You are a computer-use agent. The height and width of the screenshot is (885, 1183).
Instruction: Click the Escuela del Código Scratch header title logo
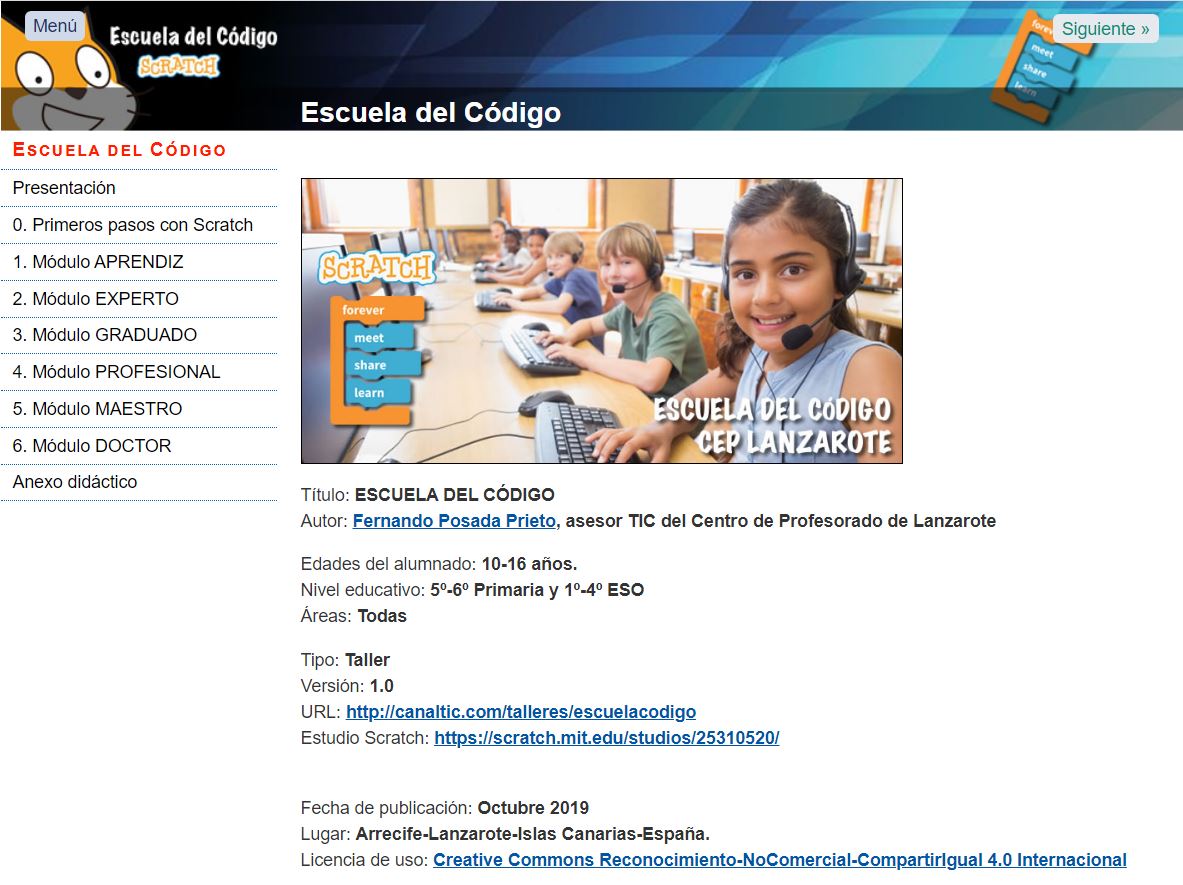pos(192,50)
